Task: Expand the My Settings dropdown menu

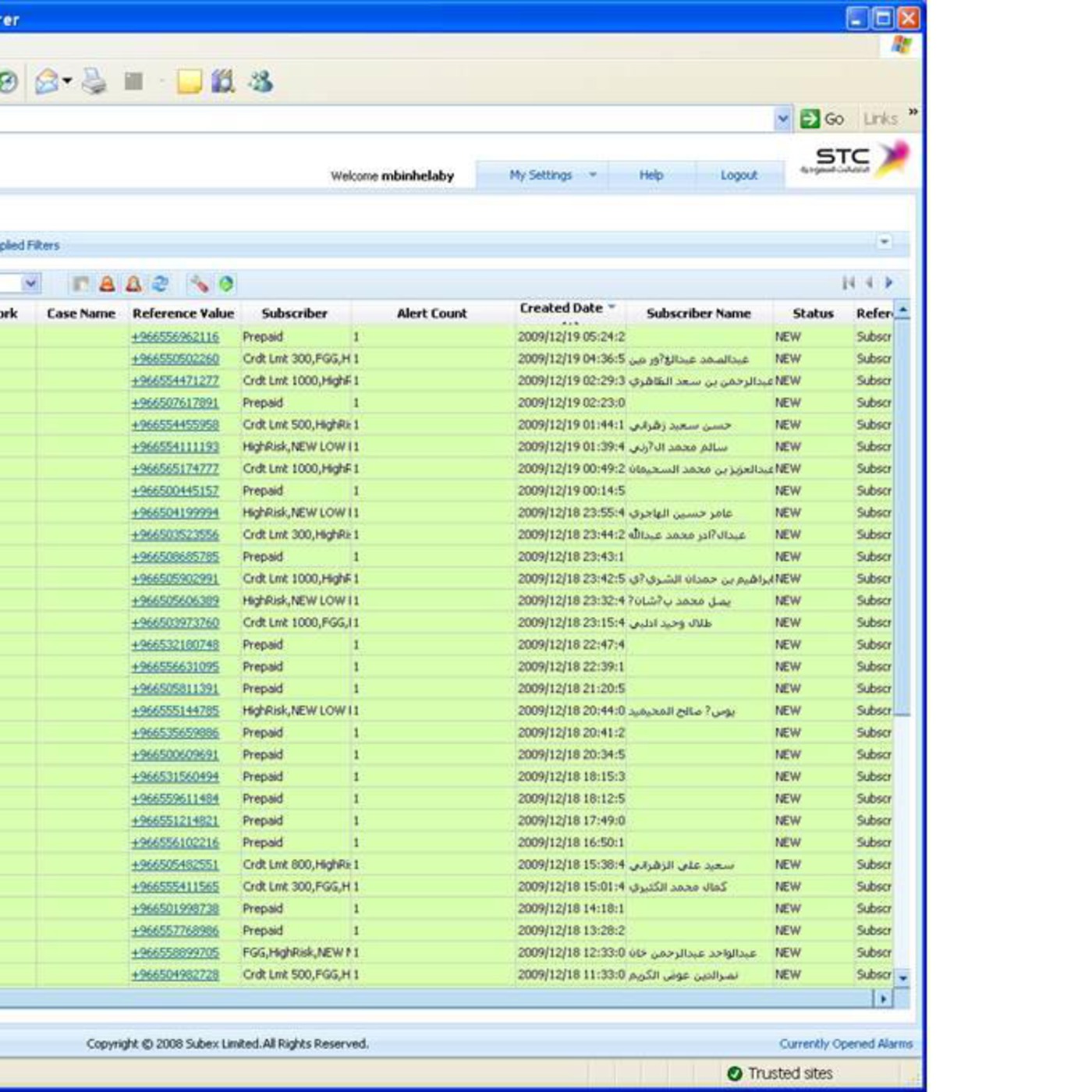Action: [x=593, y=175]
